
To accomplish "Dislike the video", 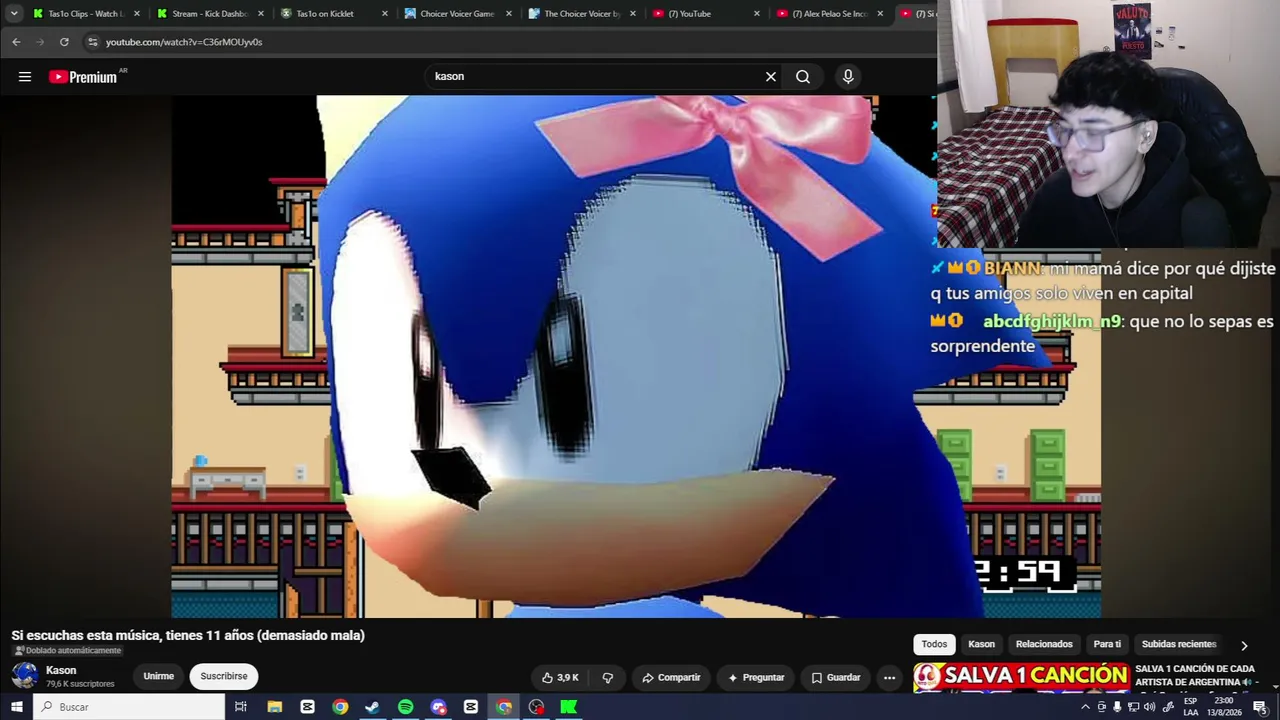I will [x=607, y=677].
